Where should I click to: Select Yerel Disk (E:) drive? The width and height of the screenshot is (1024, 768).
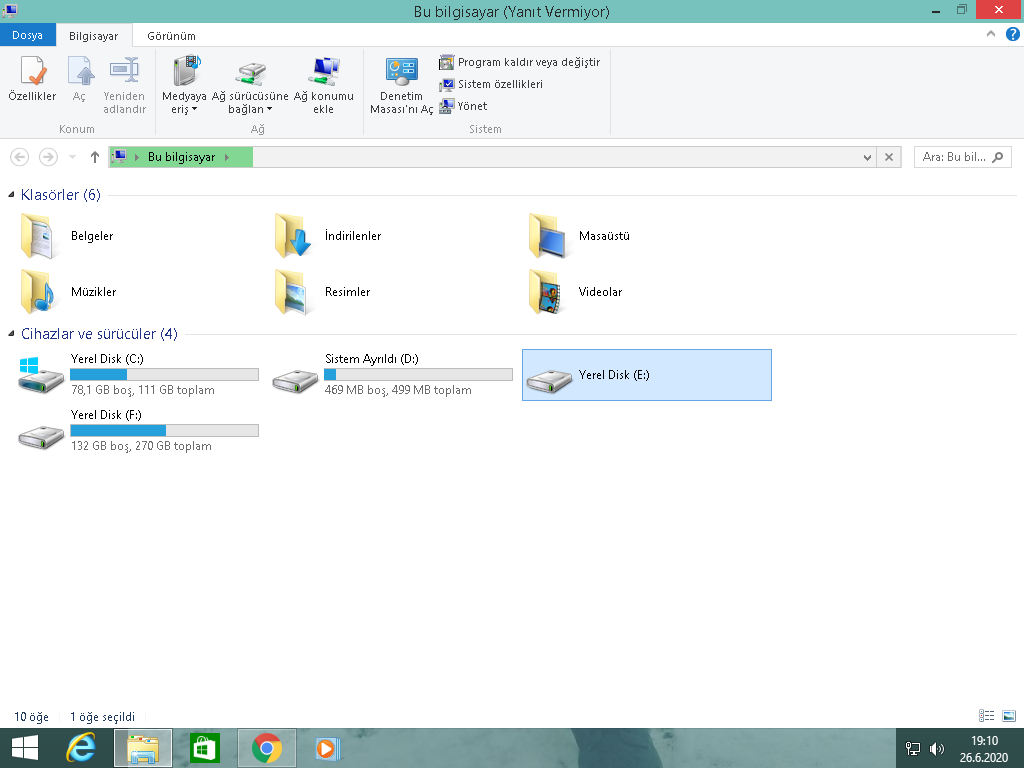647,375
